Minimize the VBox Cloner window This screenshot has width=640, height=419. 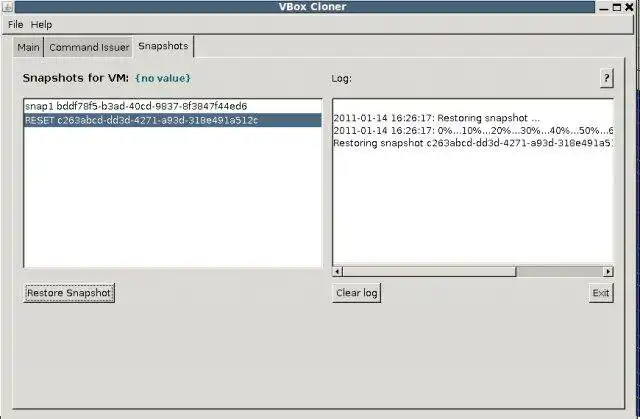[x=604, y=7]
